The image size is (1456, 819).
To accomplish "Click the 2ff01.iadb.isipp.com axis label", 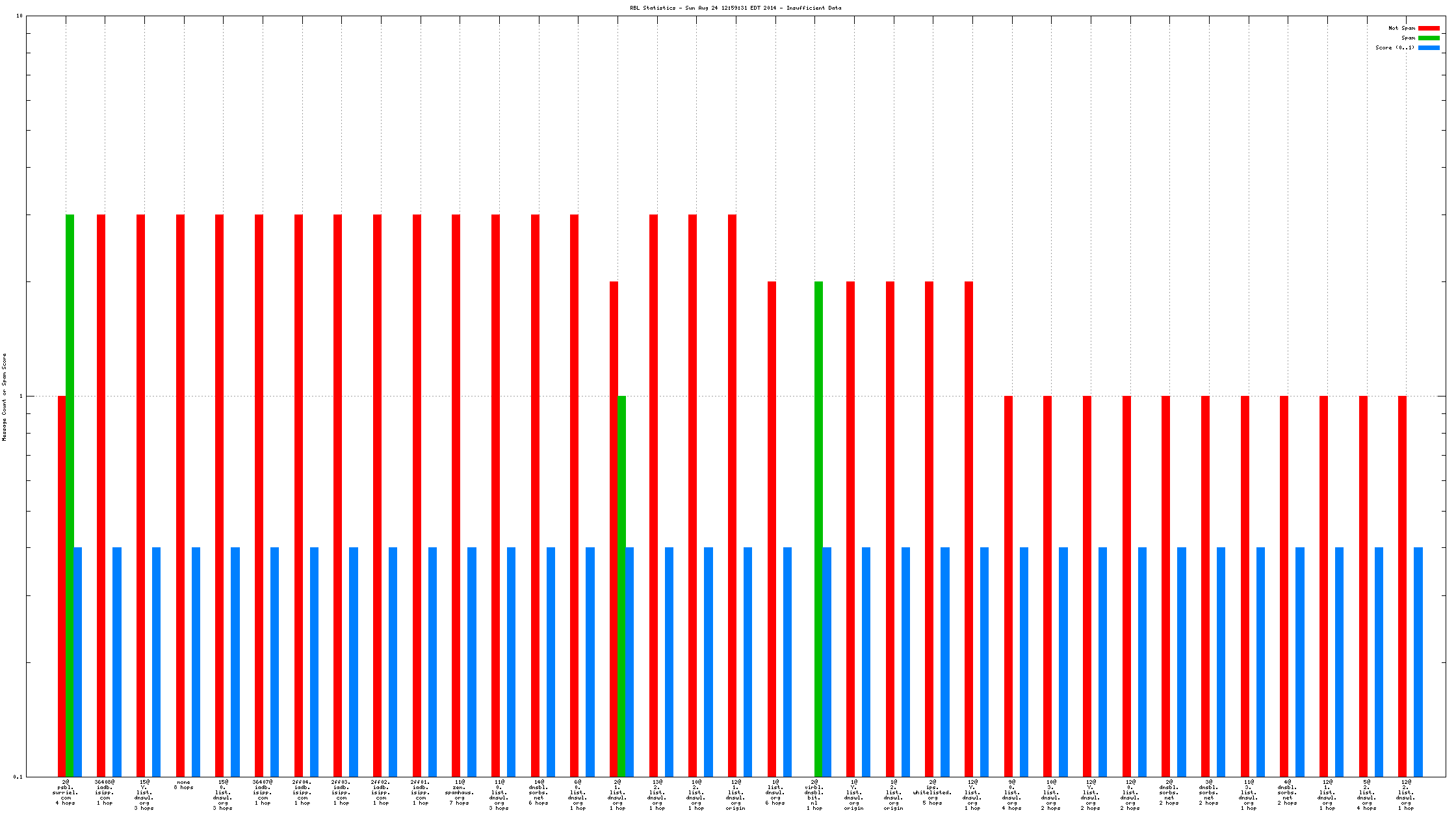I will [420, 792].
